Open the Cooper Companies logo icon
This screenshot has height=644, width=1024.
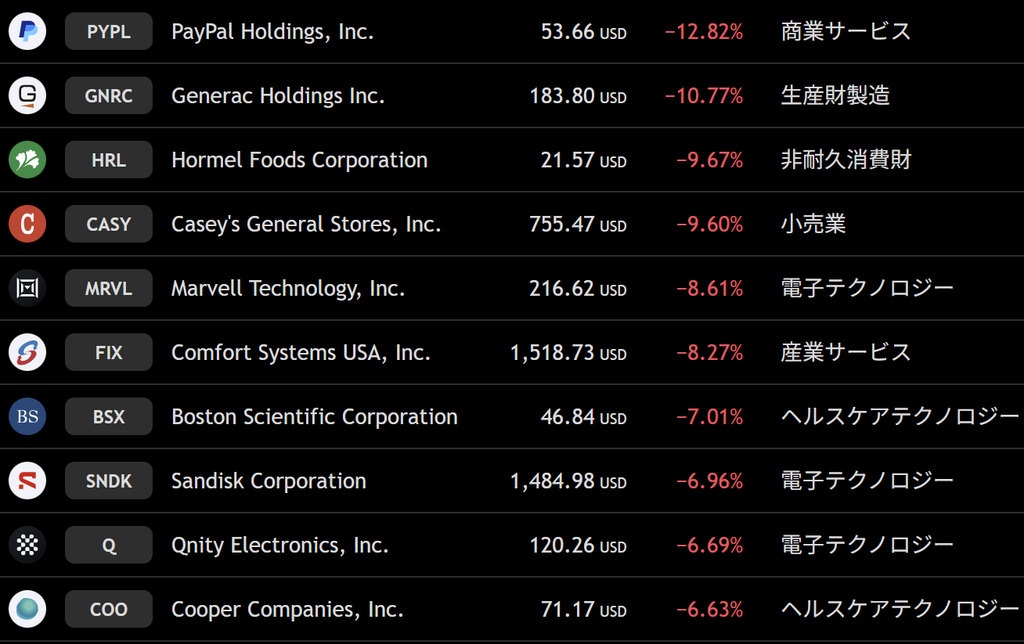click(27, 609)
